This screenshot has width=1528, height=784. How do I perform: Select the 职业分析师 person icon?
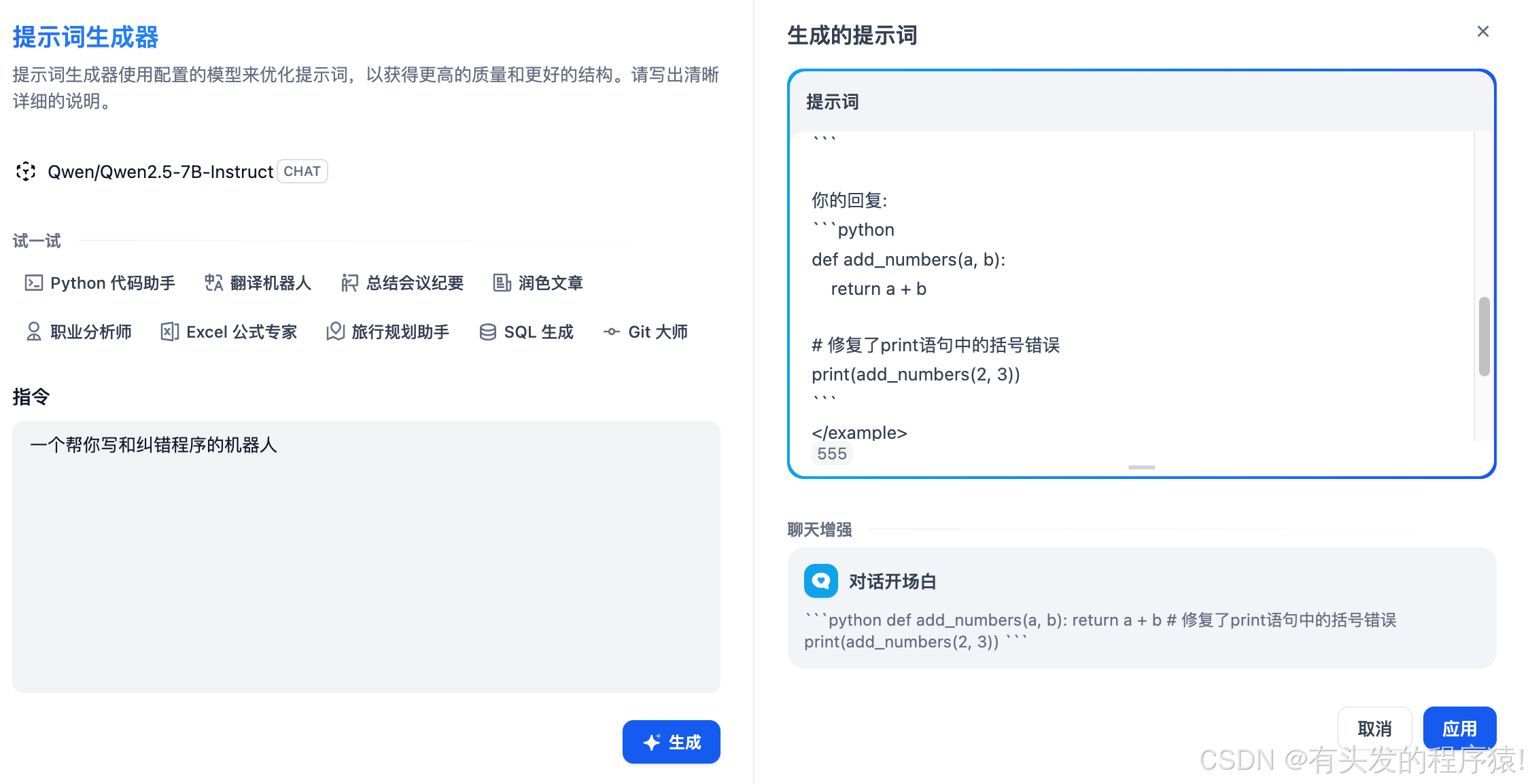tap(33, 332)
